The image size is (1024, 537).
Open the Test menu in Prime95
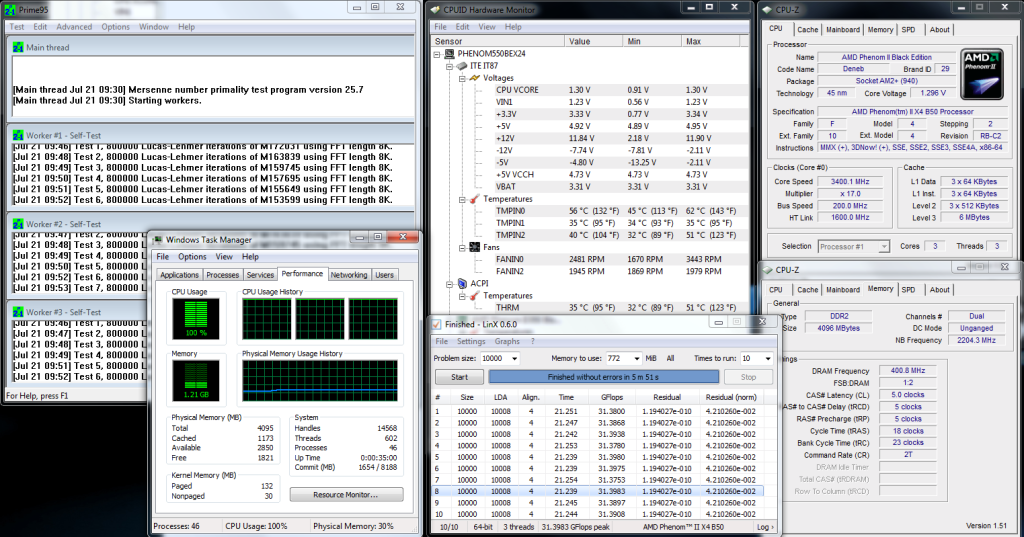[17, 27]
